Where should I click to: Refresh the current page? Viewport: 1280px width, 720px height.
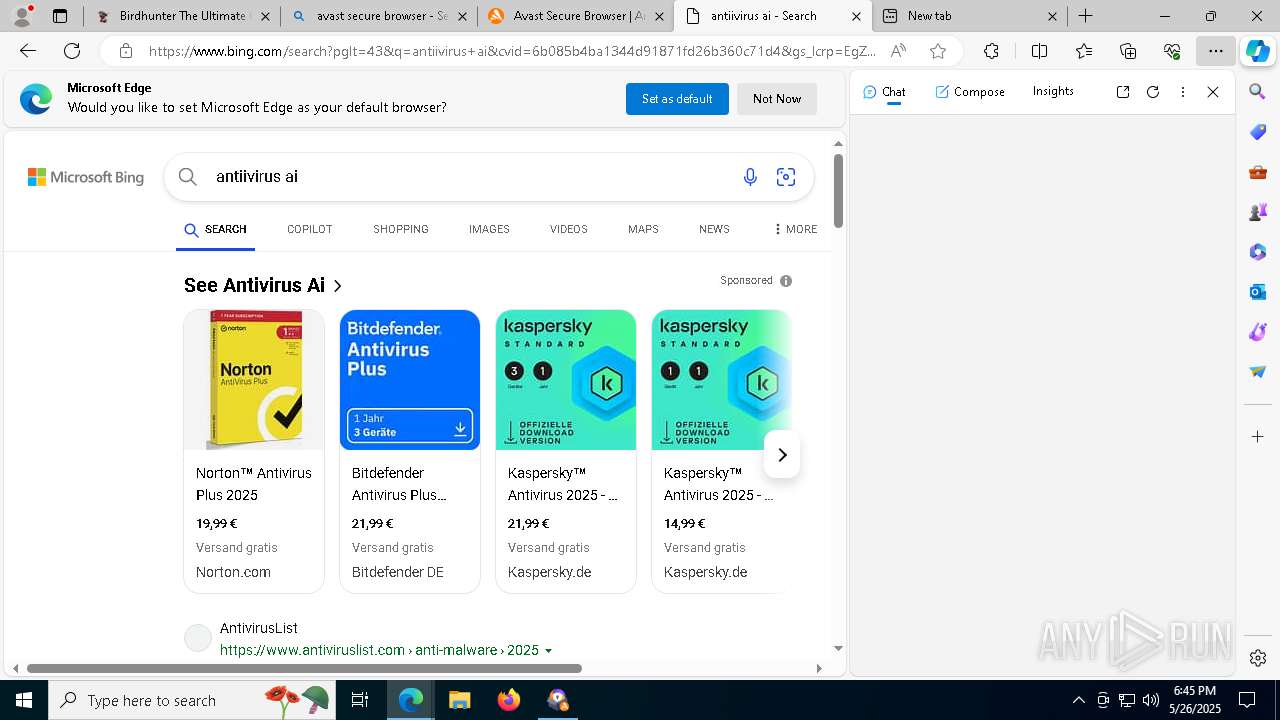(72, 51)
